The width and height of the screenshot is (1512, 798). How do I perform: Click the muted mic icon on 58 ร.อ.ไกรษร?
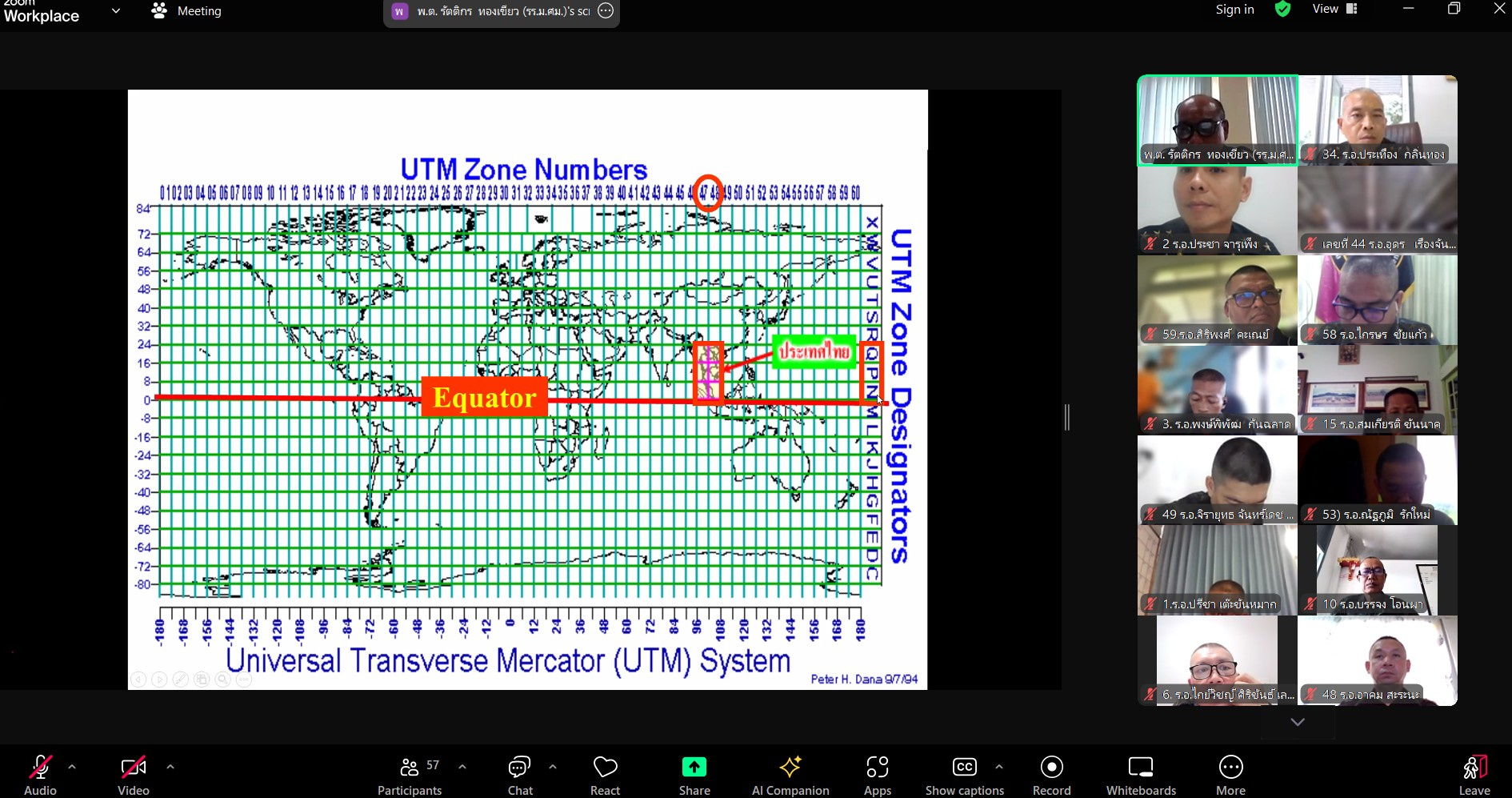(1310, 335)
